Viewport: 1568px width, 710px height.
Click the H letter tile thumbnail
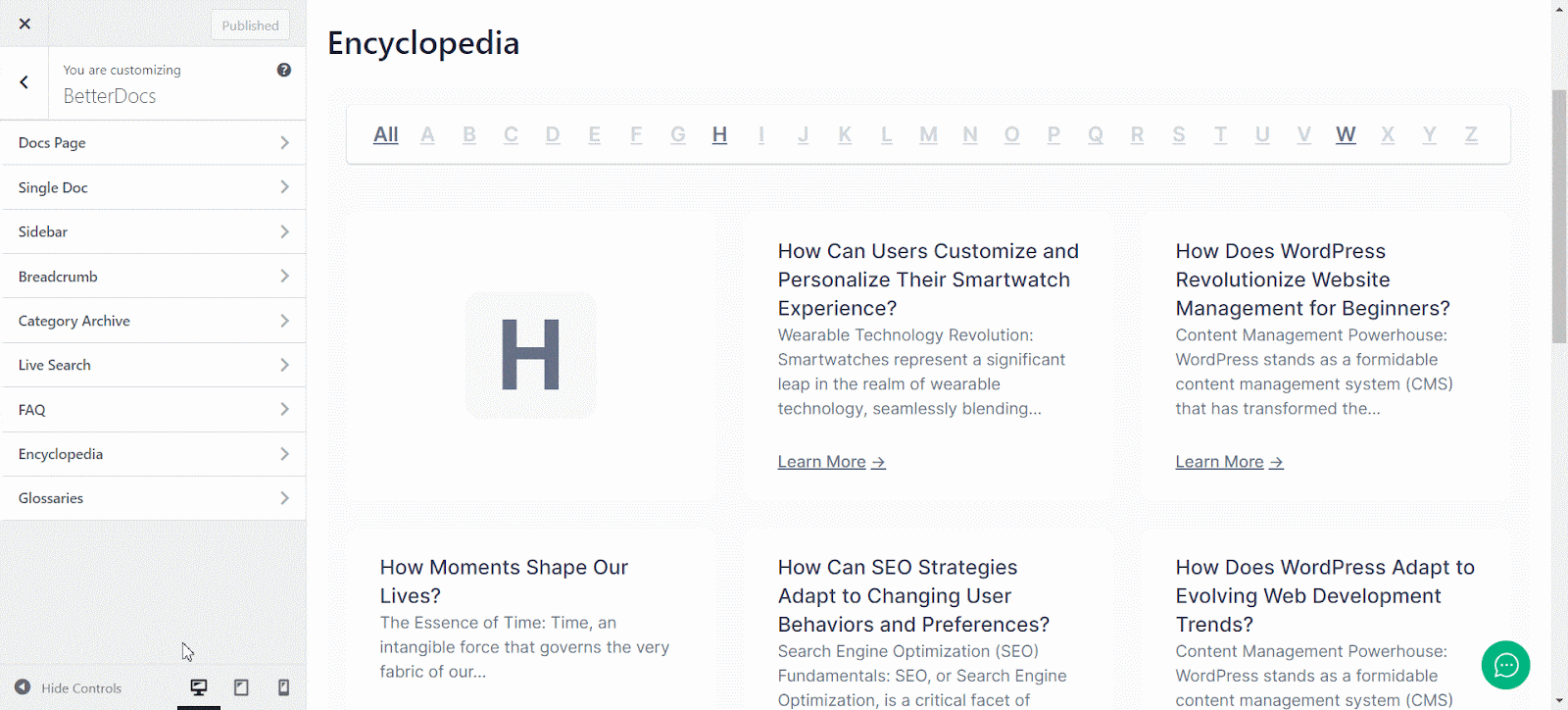[x=530, y=355]
